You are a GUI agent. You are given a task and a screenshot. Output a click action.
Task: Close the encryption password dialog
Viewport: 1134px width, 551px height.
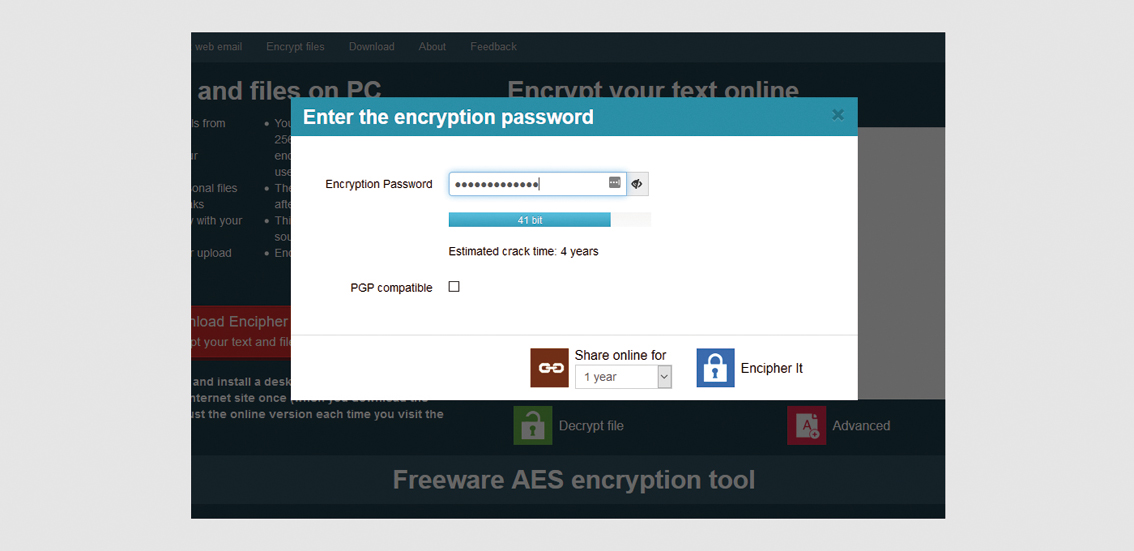pos(837,114)
